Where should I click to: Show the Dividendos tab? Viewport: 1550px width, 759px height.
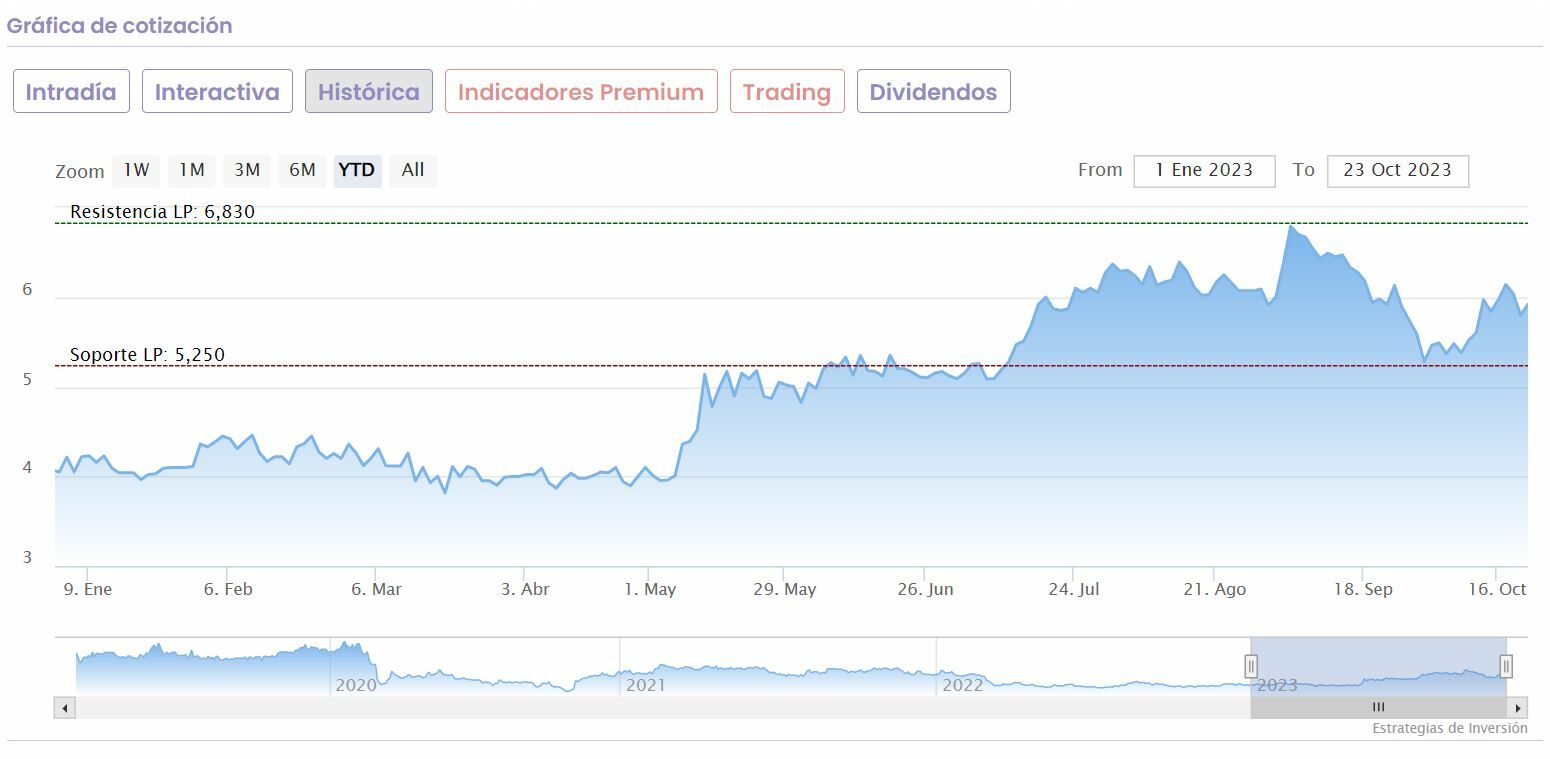coord(933,92)
